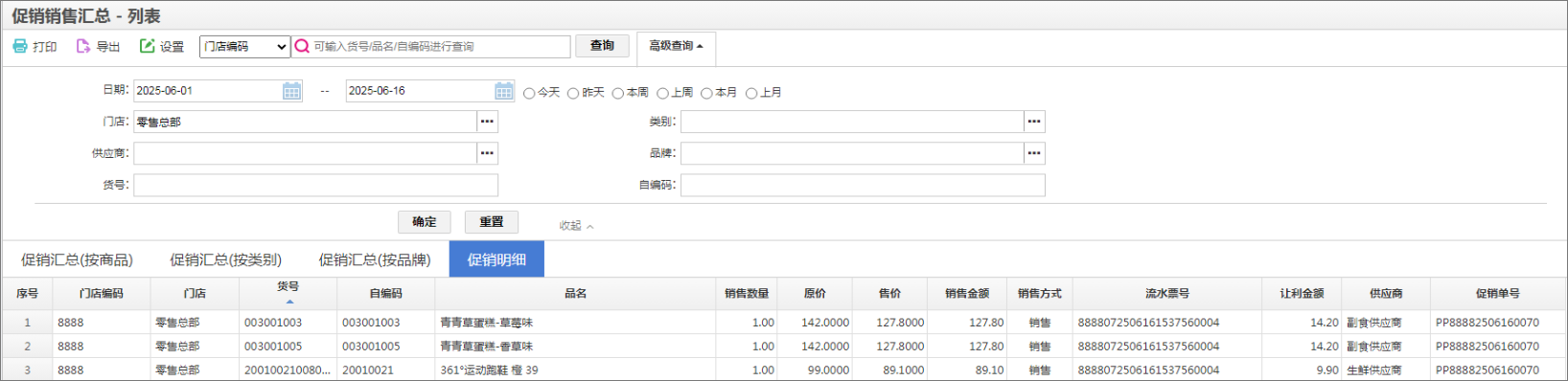Switch to 促销汇总(按类别) tab
The image size is (1568, 381).
pyautogui.click(x=225, y=259)
